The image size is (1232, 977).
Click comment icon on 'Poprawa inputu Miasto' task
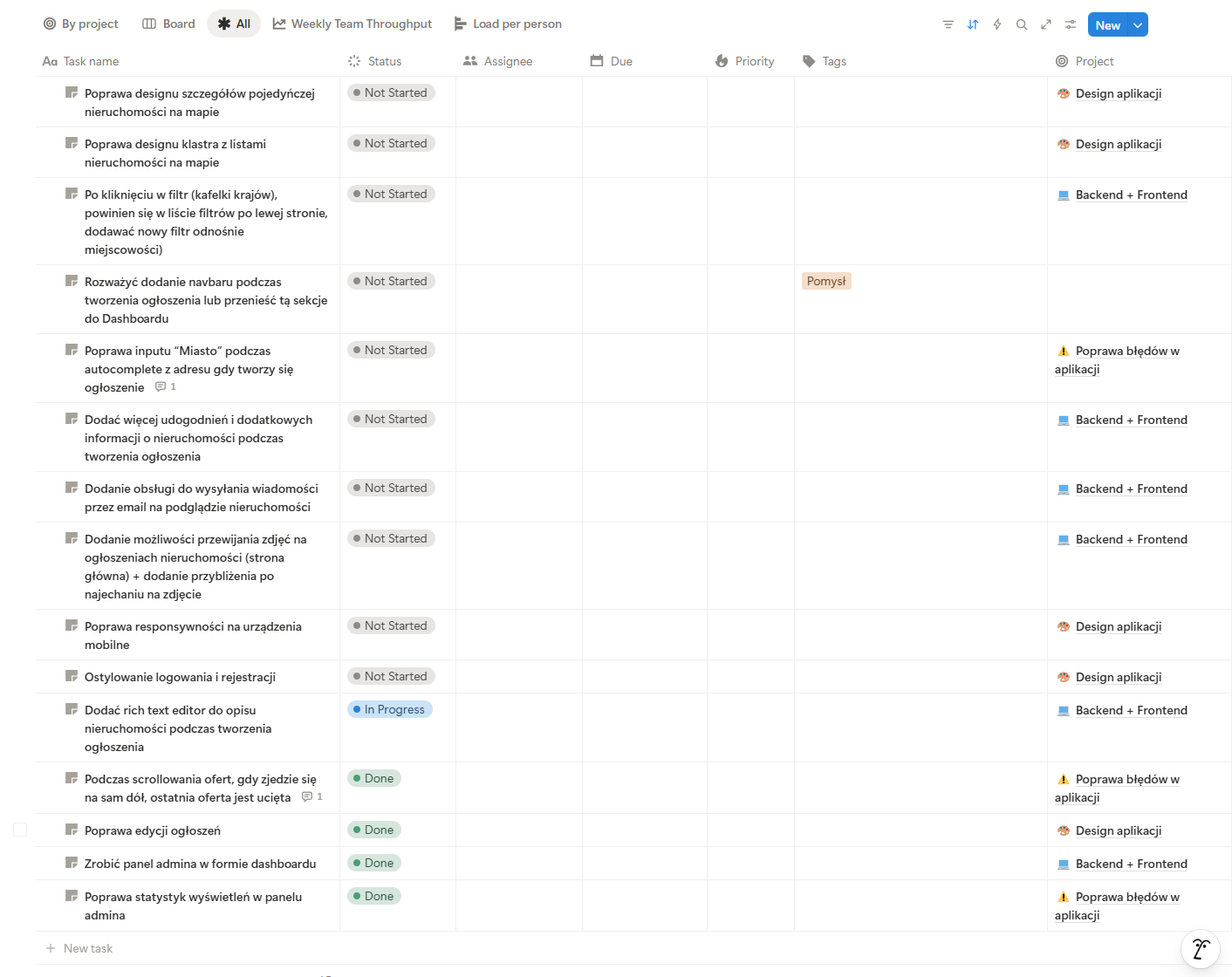(161, 386)
